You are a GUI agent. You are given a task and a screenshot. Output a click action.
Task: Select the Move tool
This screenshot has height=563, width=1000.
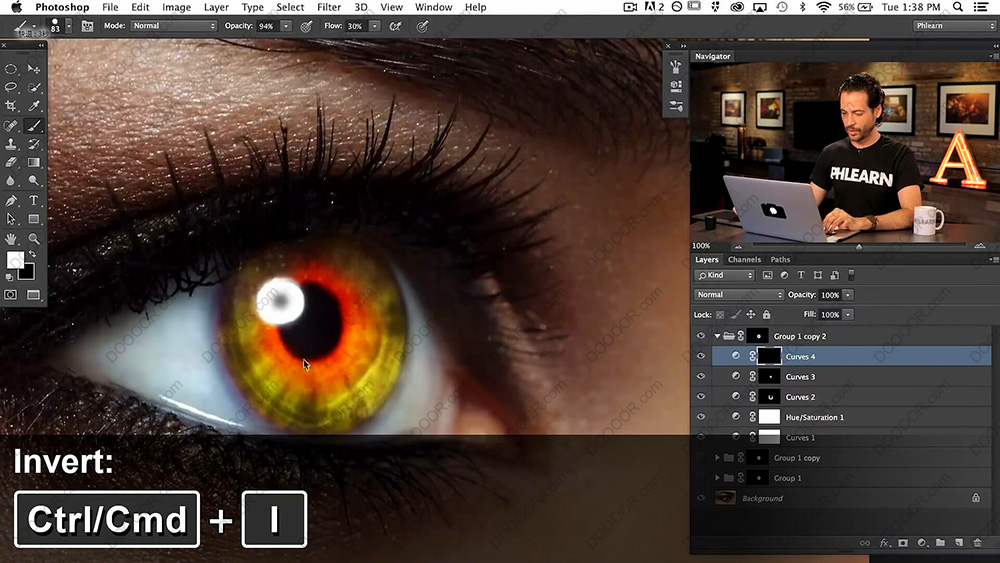click(34, 69)
